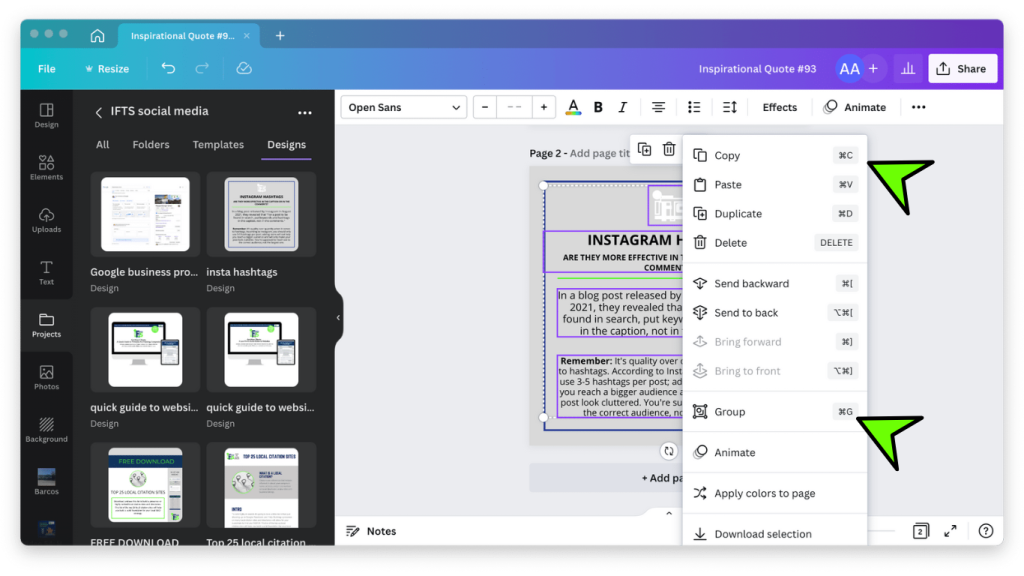Open the text color picker
The image size is (1024, 576).
573,107
